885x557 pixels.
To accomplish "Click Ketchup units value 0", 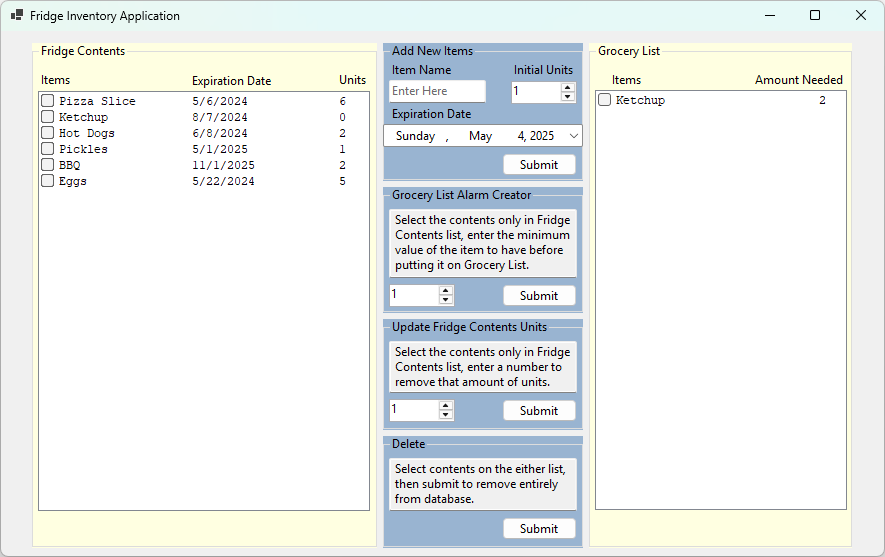I will click(x=343, y=117).
